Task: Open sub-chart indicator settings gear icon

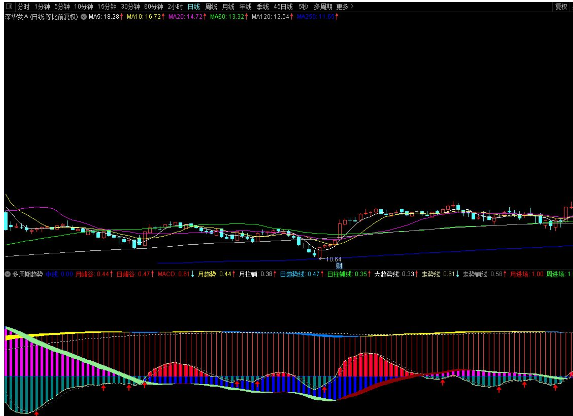Action: click(x=8, y=274)
